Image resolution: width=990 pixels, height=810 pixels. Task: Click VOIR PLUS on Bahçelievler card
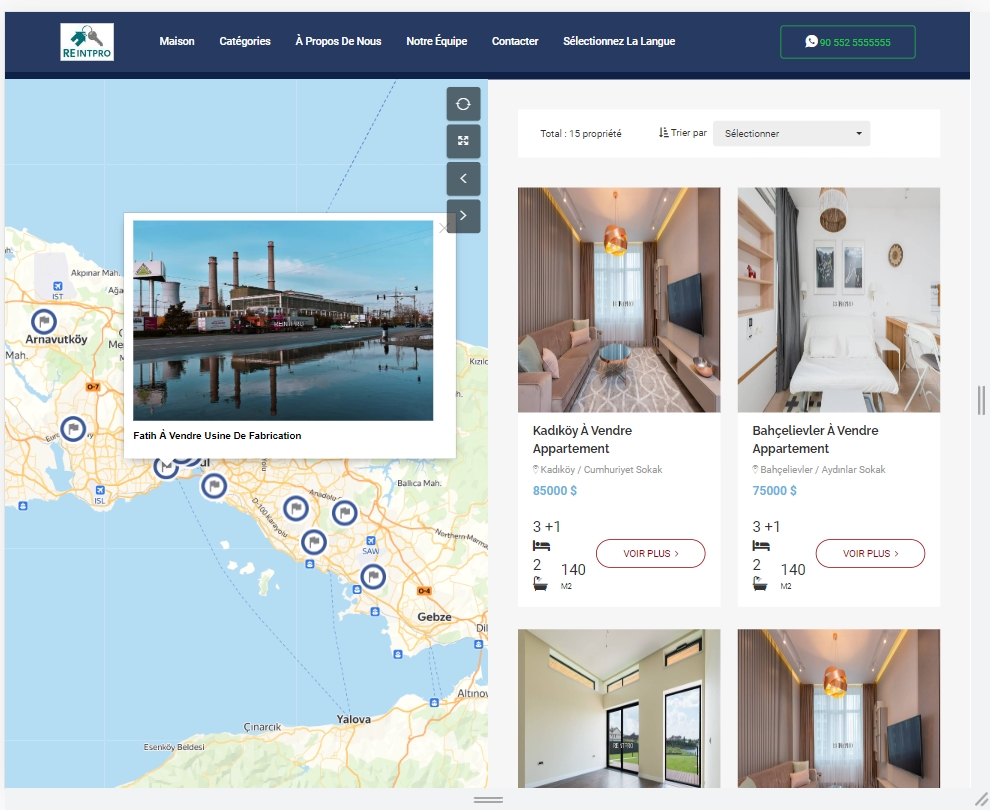[x=870, y=554]
